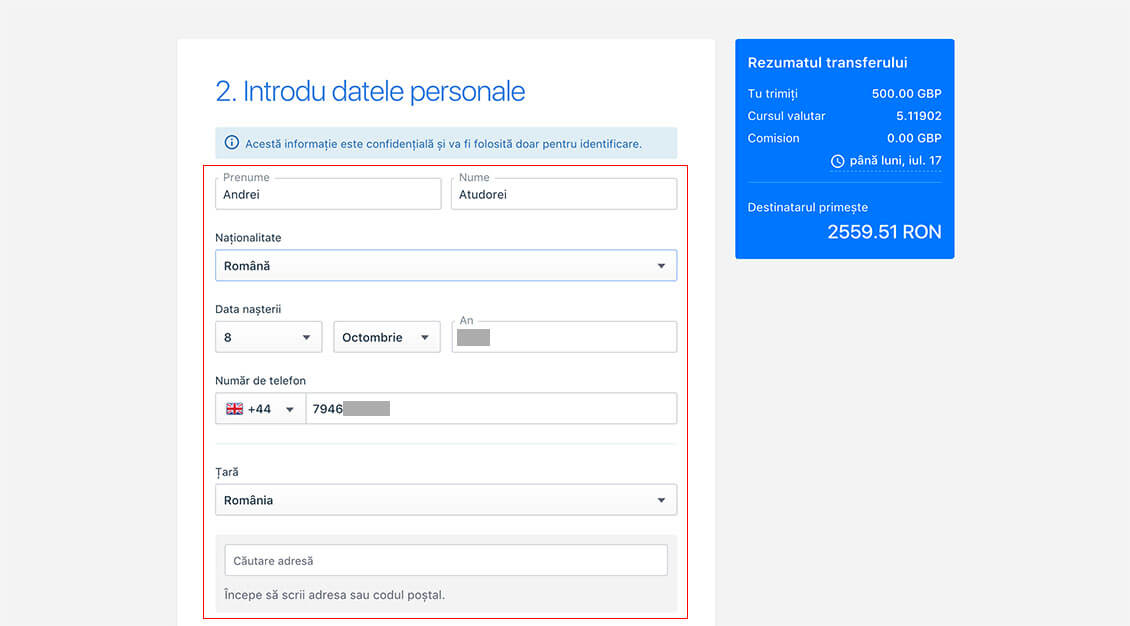This screenshot has width=1130, height=626.
Task: Click the phone number field starting 7946
Action: tap(491, 408)
